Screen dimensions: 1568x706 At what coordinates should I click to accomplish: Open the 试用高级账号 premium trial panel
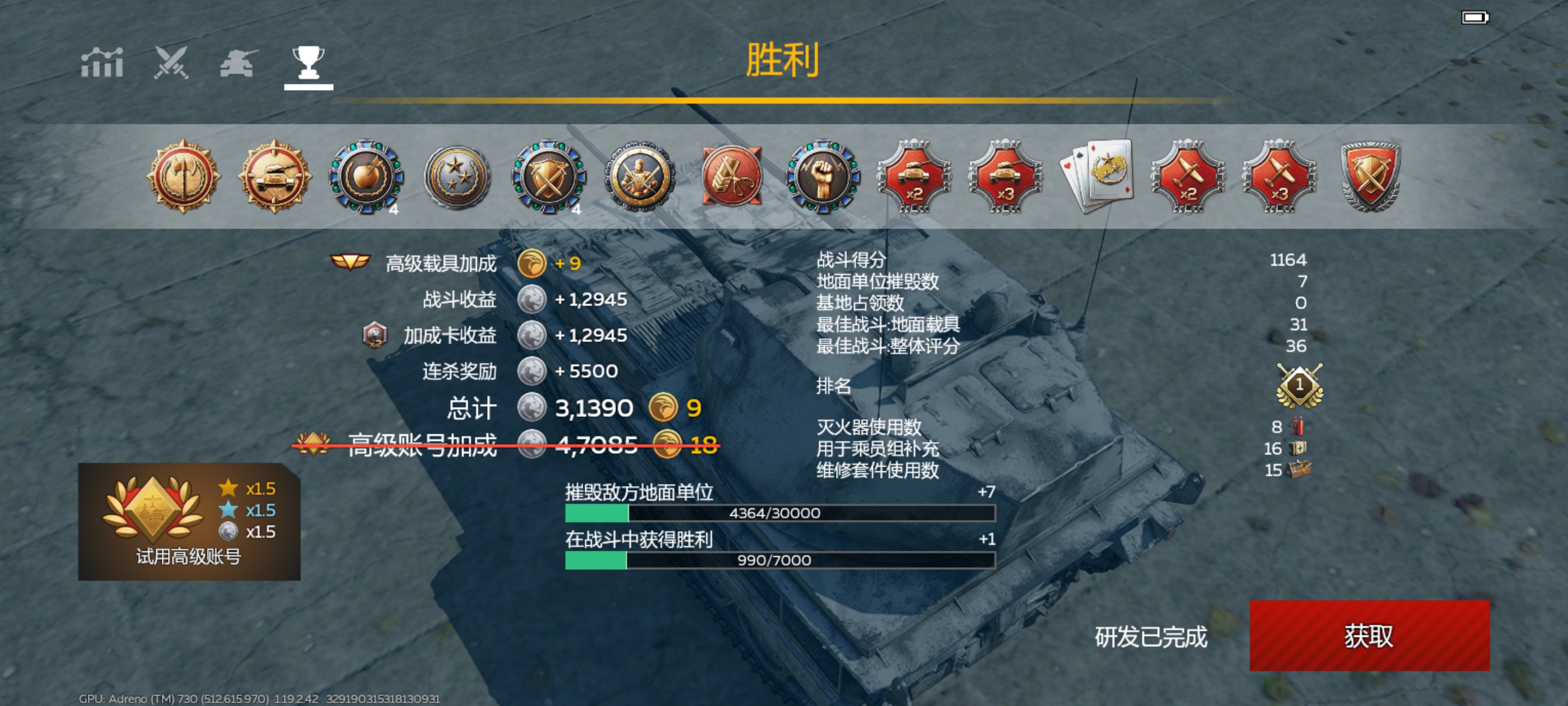click(189, 522)
